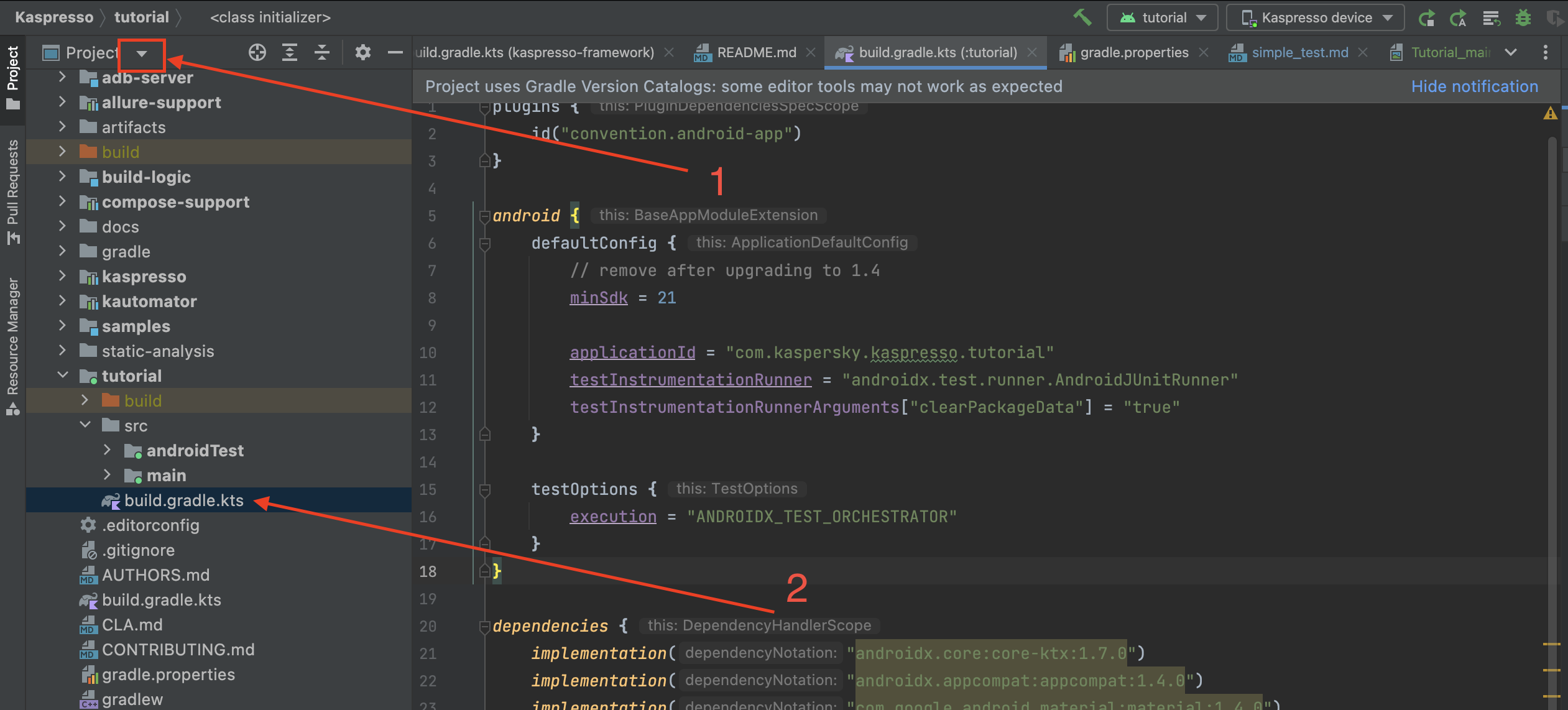Click the Settings gear icon in Project panel
This screenshot has width=1568, height=710.
pyautogui.click(x=362, y=52)
